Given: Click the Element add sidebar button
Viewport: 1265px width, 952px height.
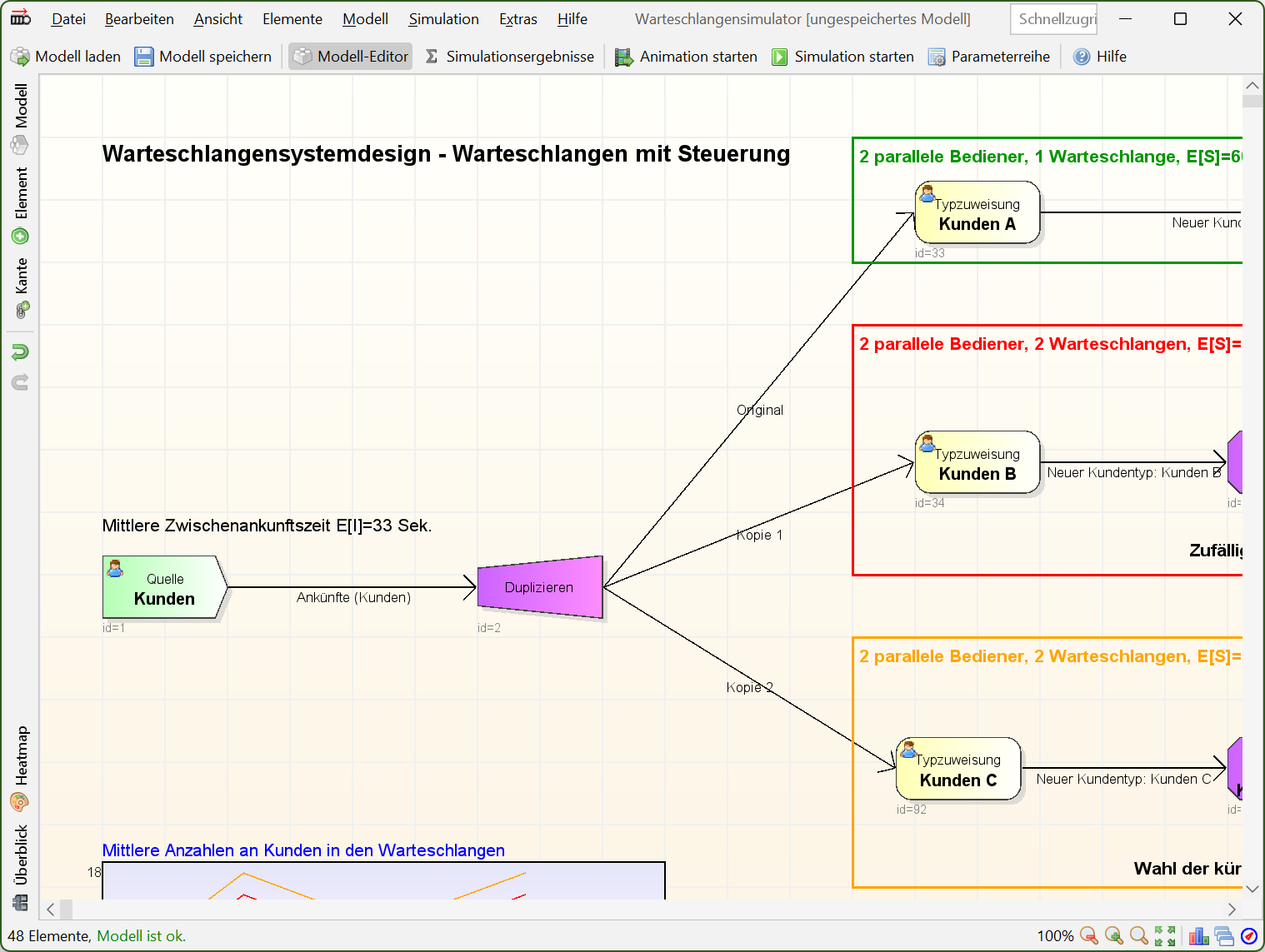Looking at the screenshot, I should pos(20,206).
